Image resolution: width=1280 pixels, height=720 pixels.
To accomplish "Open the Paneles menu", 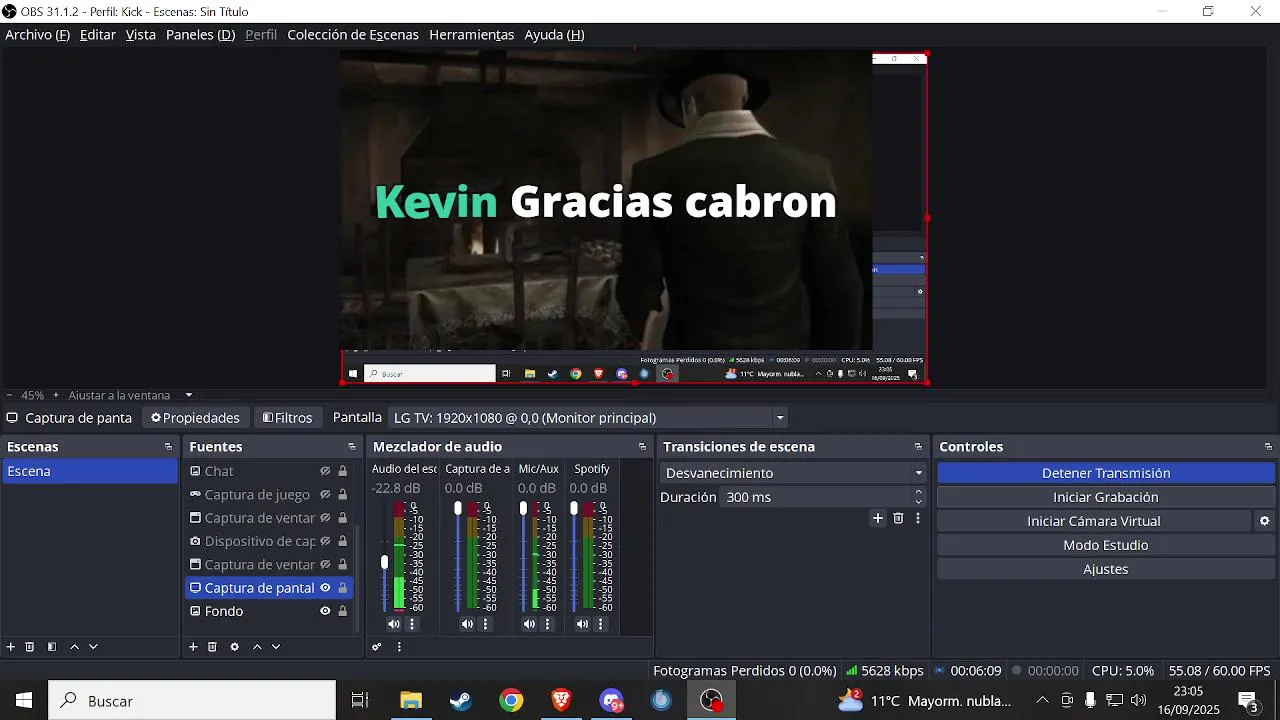I will tap(200, 35).
